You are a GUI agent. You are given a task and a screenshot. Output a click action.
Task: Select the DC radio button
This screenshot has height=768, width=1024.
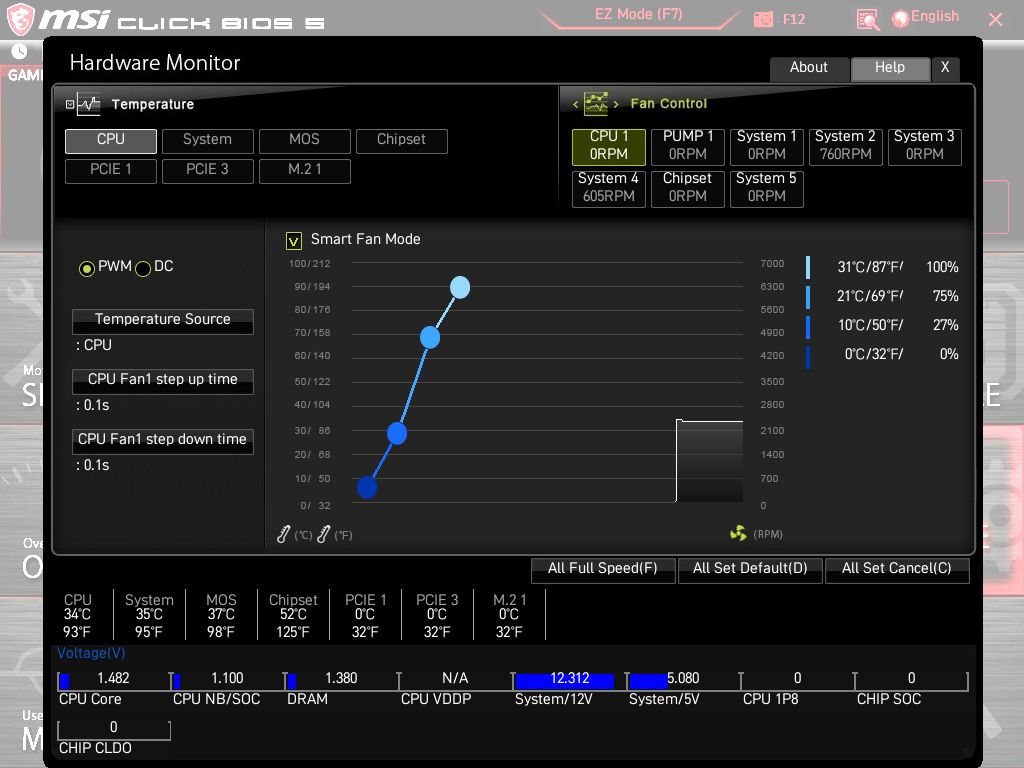point(142,268)
